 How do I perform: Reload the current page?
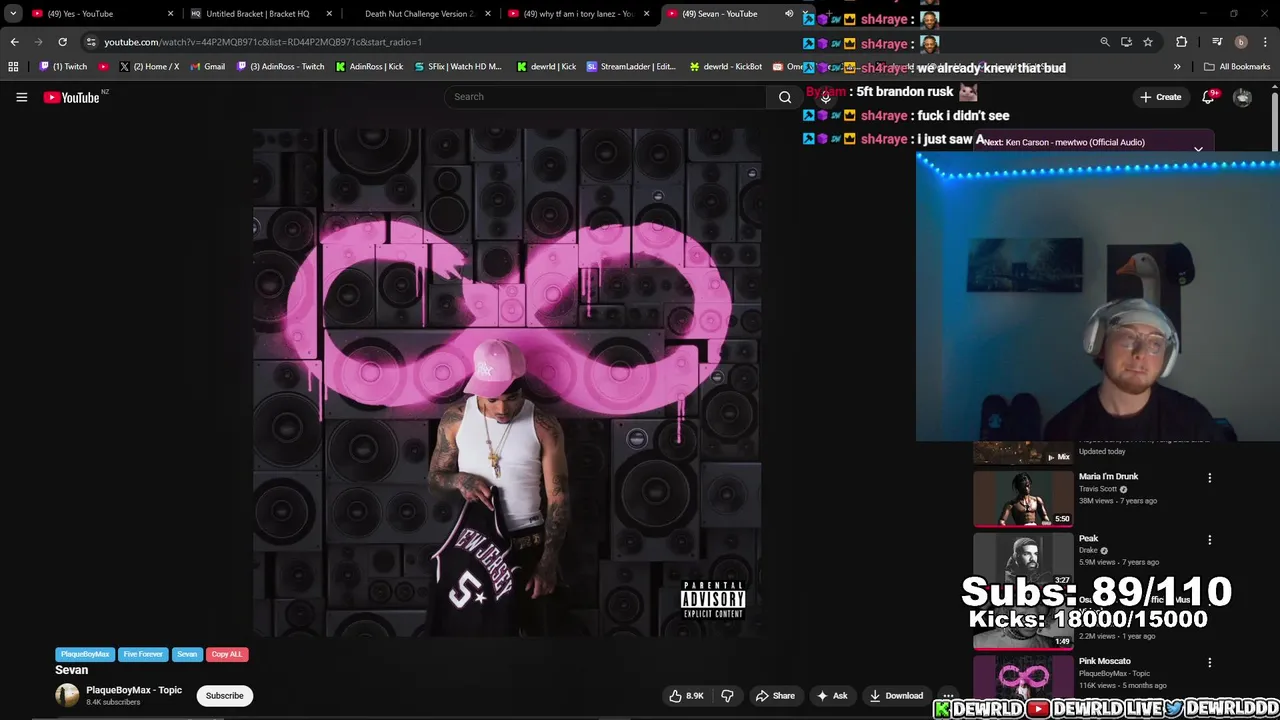(x=62, y=42)
